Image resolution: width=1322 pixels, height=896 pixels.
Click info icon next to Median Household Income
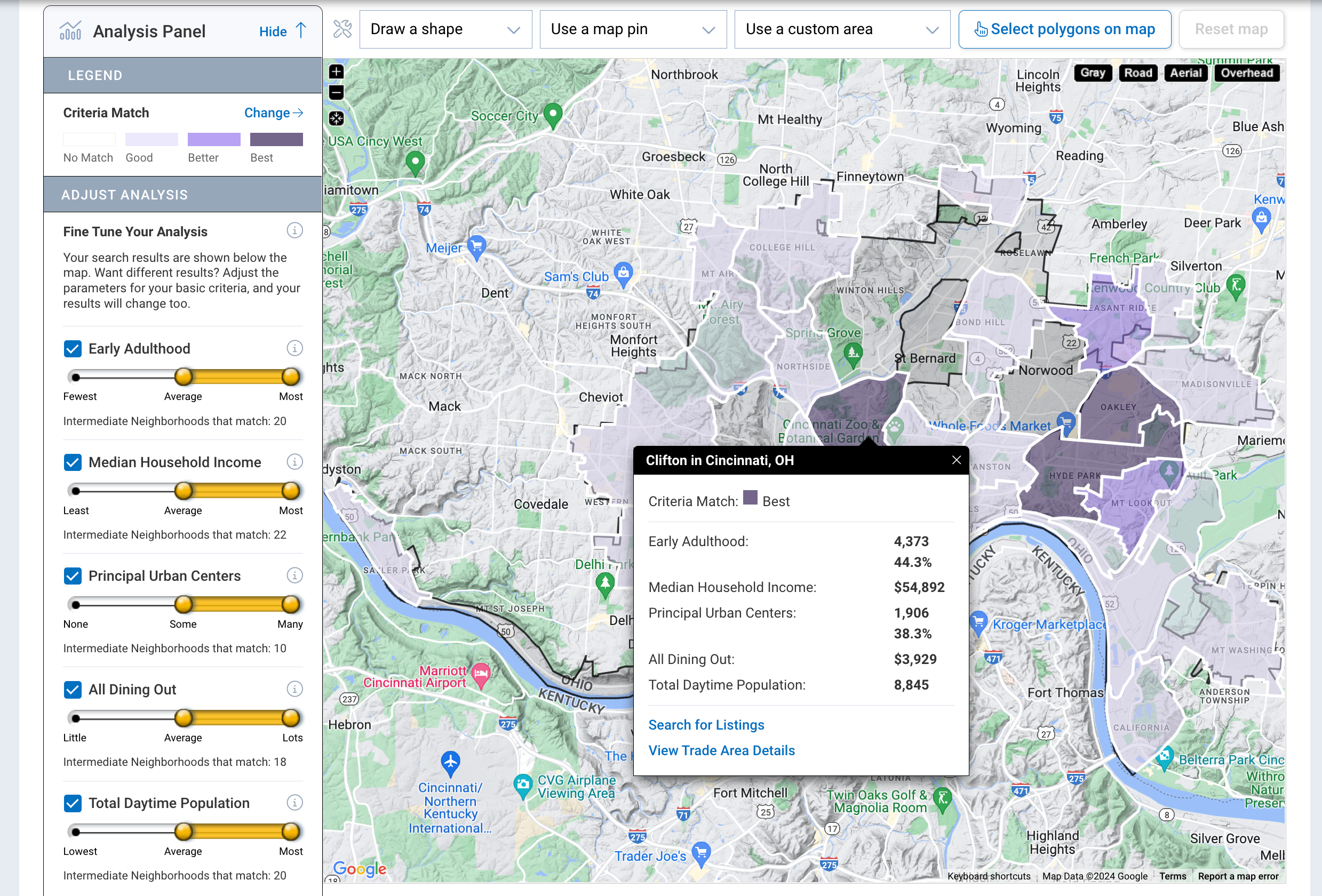pyautogui.click(x=294, y=462)
